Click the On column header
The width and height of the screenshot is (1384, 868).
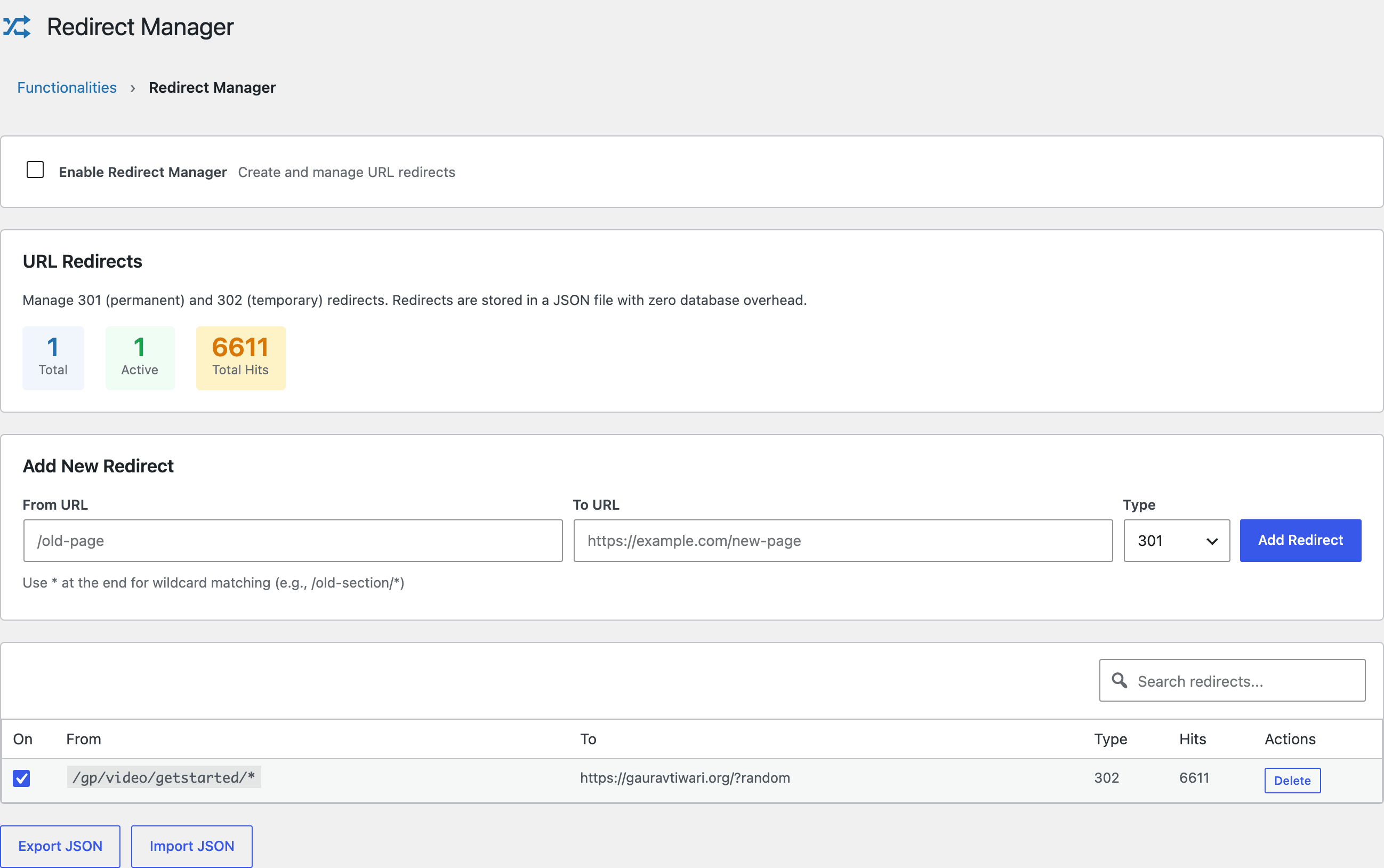tap(22, 739)
